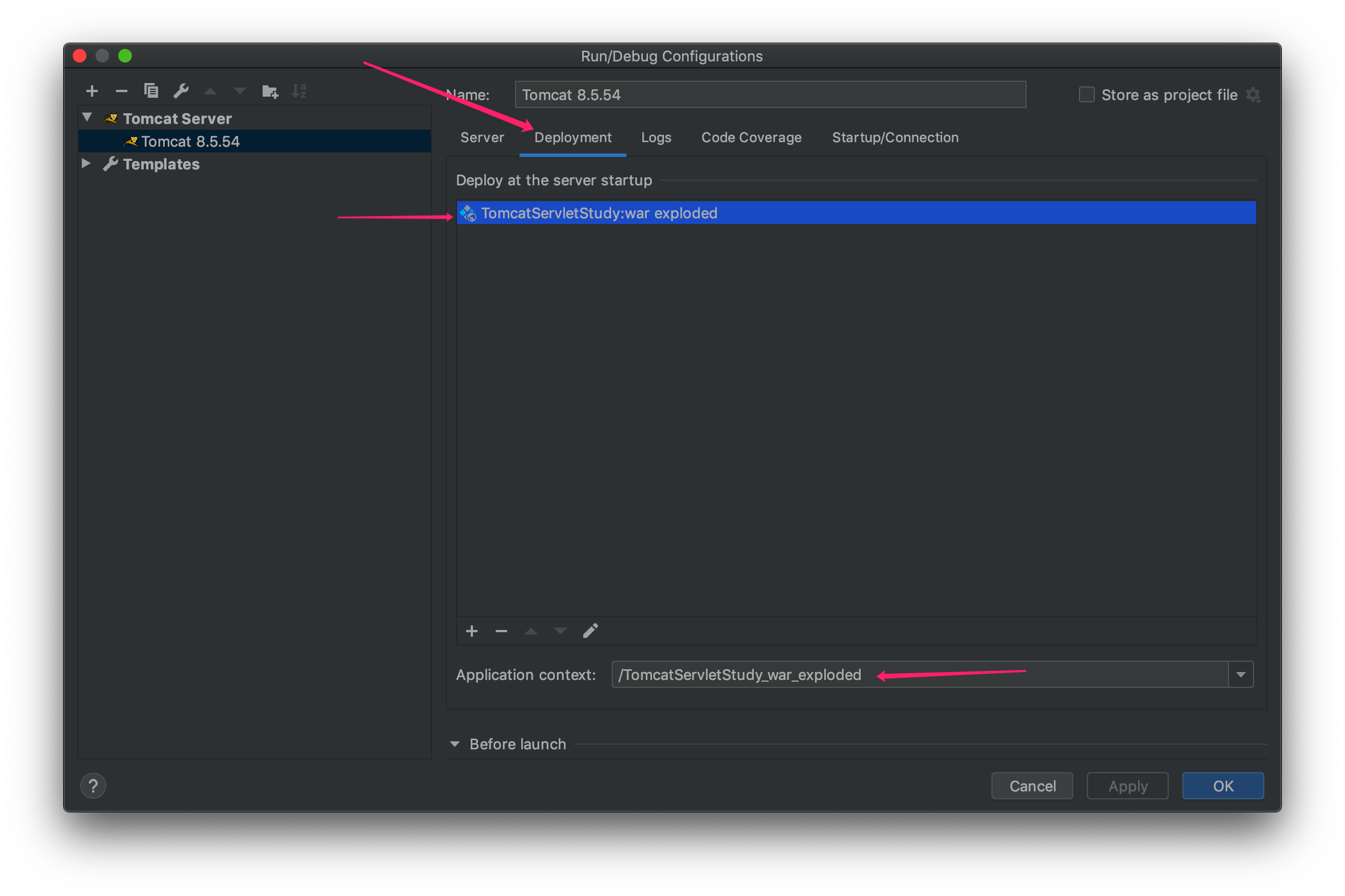Open the Startup/Connection tab
The height and width of the screenshot is (896, 1345).
click(895, 138)
